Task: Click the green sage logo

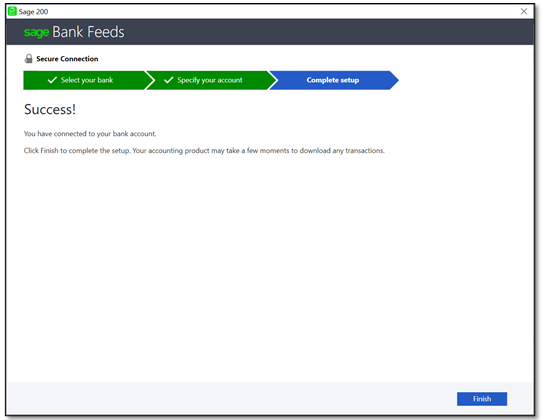Action: coord(36,32)
